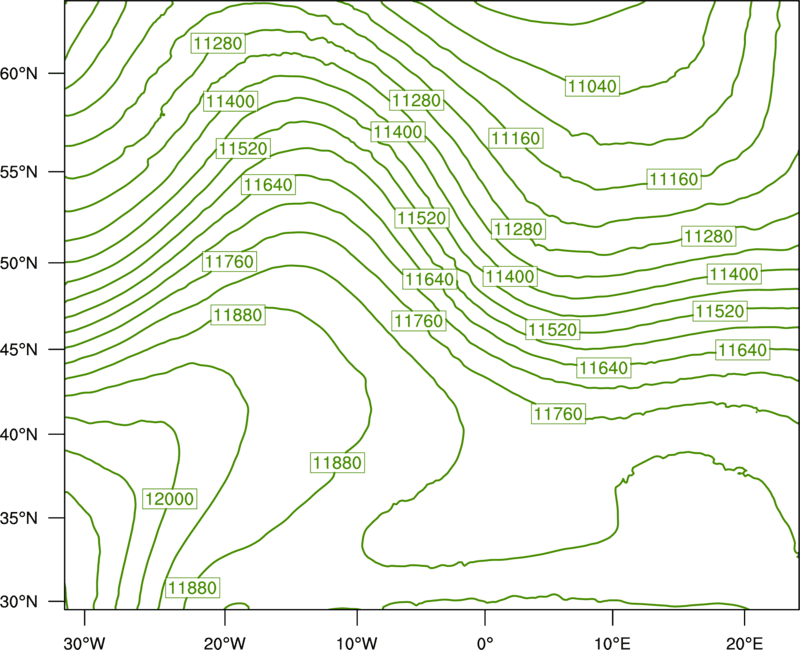Pick the 45°N latitude axis label
Viewport: 800px width, 650px height.
point(18,349)
